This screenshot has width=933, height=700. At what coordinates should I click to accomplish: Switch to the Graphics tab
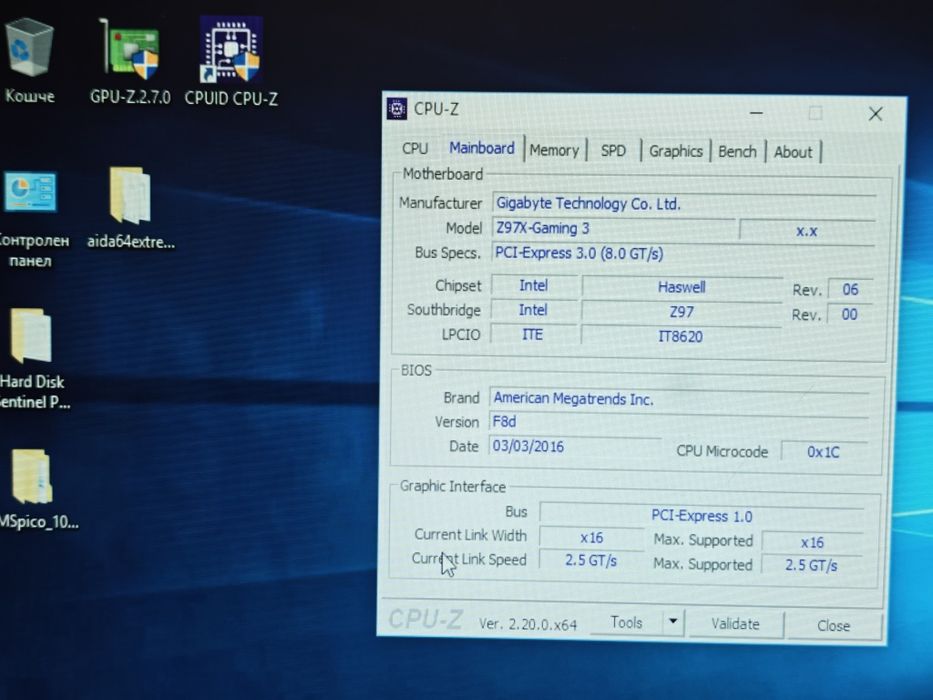(x=675, y=151)
